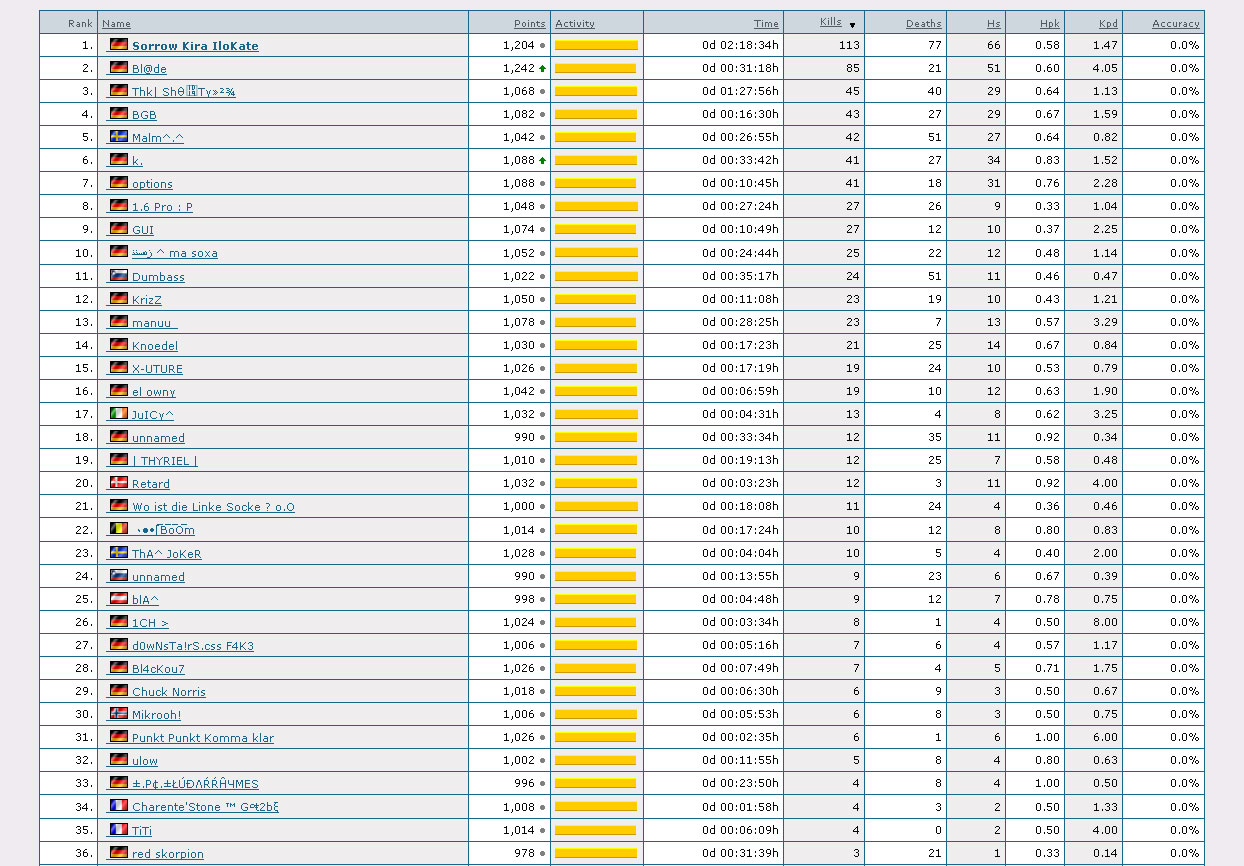1244x866 pixels.
Task: Click the flag icon beside JuICy^
Action: [x=119, y=414]
